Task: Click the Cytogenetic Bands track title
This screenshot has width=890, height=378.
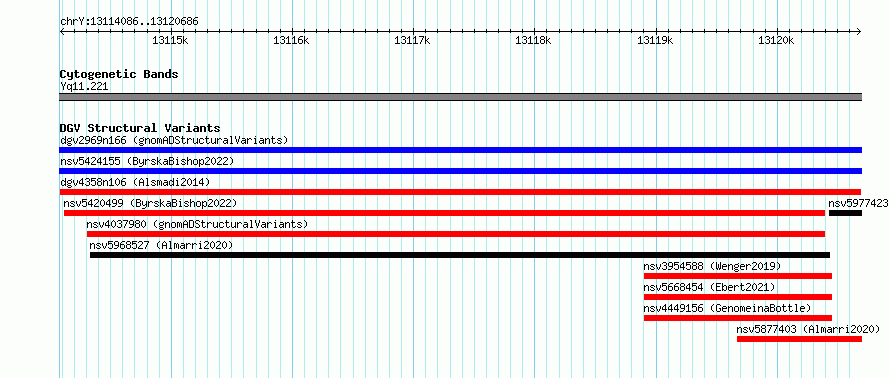Action: click(119, 74)
